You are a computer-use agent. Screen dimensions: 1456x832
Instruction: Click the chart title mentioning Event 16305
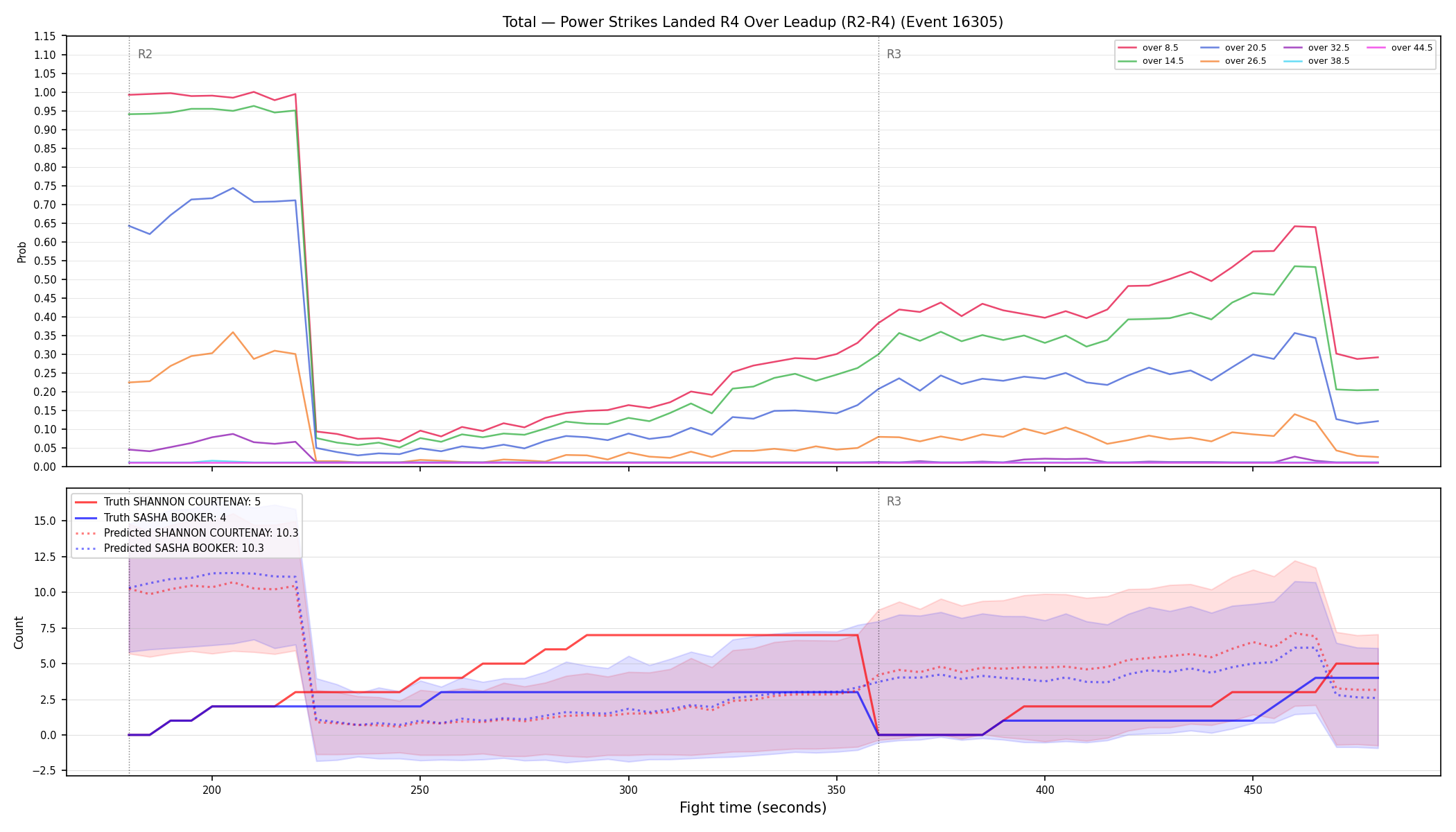[x=753, y=22]
